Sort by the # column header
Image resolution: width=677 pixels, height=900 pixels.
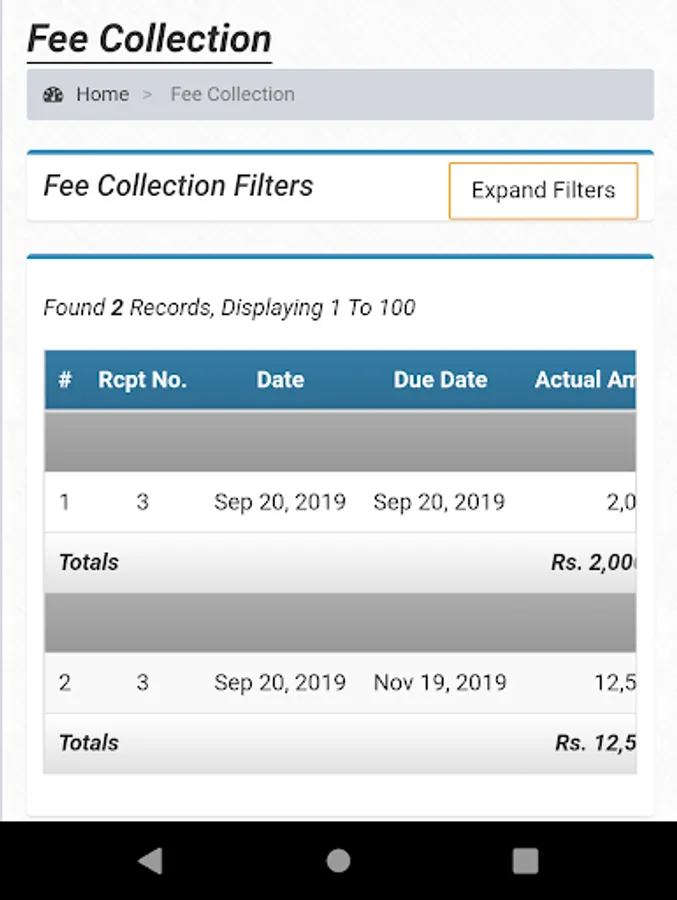(65, 380)
